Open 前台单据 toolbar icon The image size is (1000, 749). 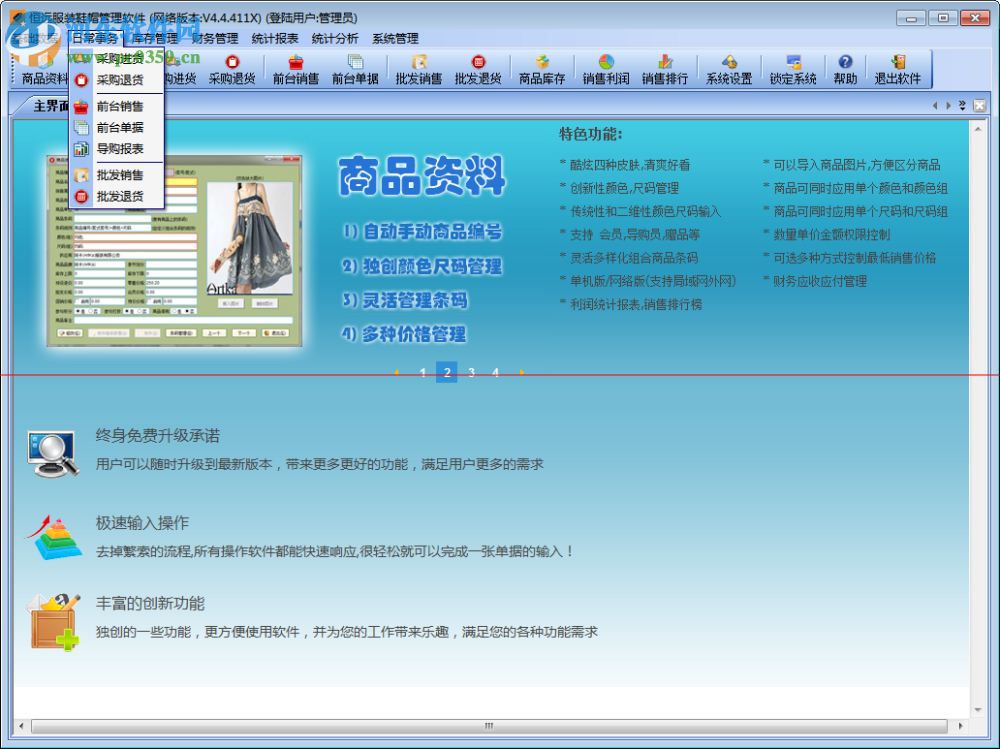[355, 70]
